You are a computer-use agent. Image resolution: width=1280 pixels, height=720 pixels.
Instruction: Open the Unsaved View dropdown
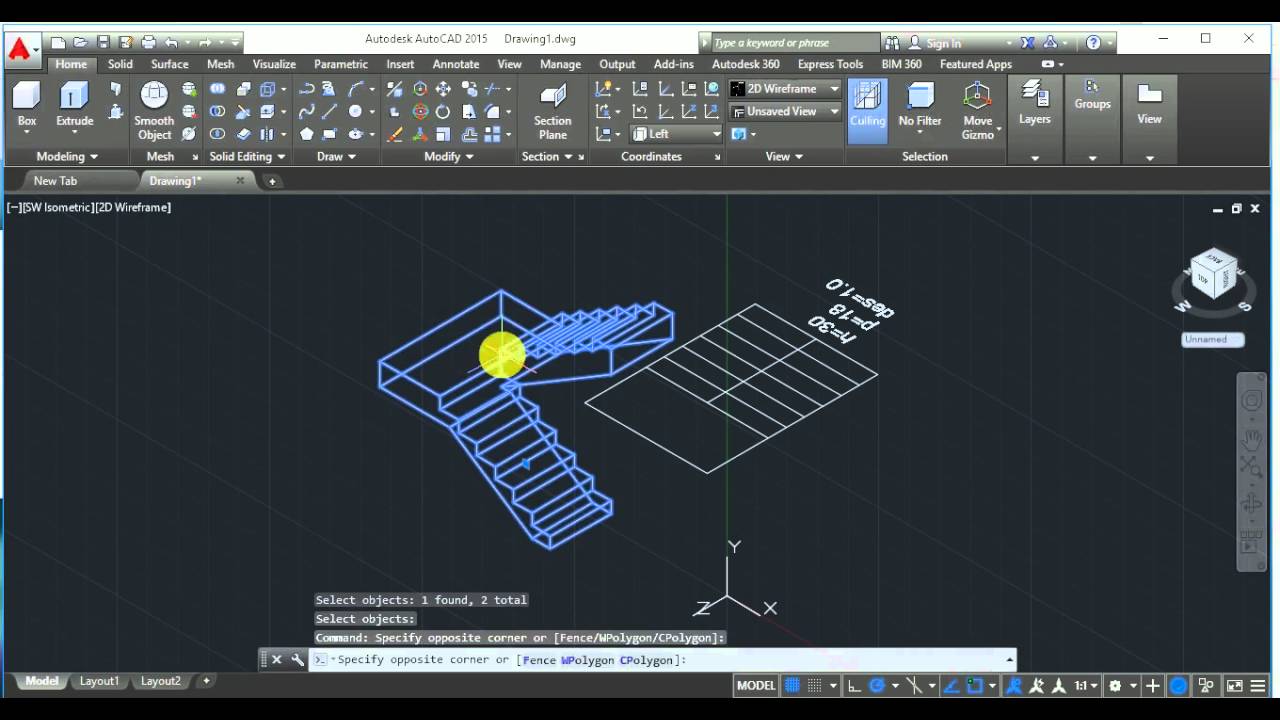(x=785, y=111)
